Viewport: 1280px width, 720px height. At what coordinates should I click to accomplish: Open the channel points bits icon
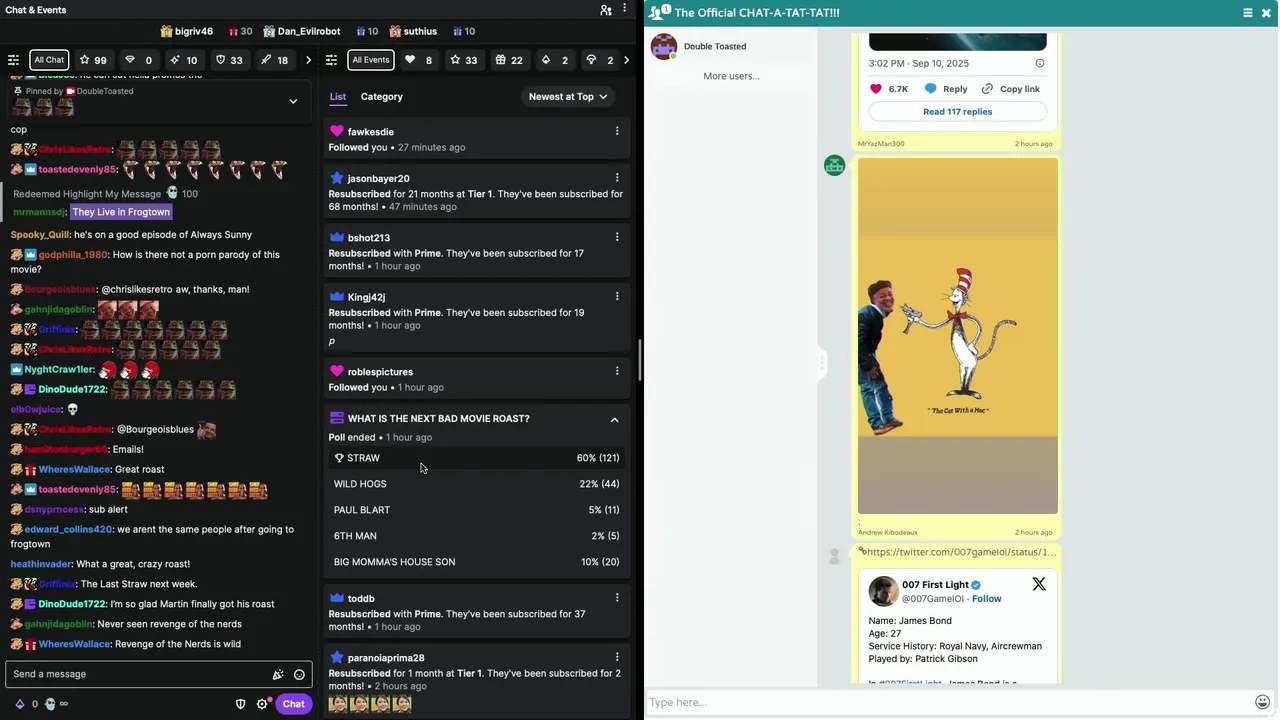[19, 704]
